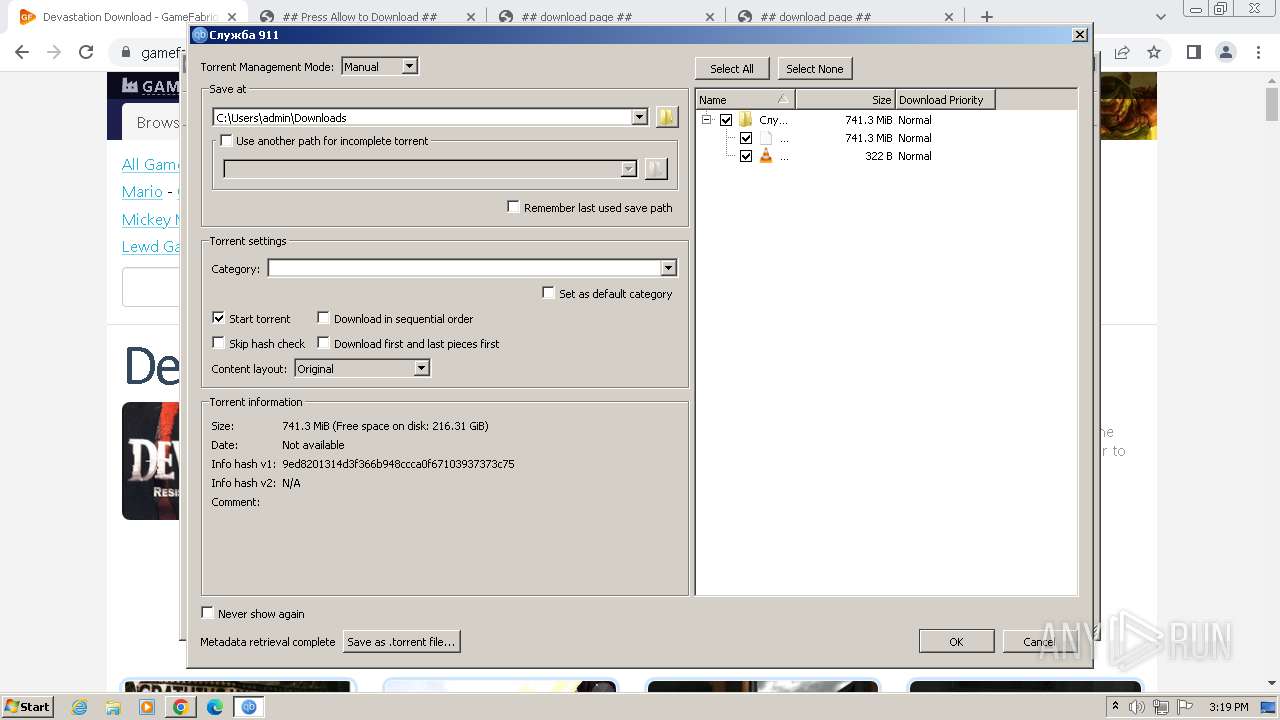The height and width of the screenshot is (720, 1280).
Task: Open the Category combo box
Action: 472,268
